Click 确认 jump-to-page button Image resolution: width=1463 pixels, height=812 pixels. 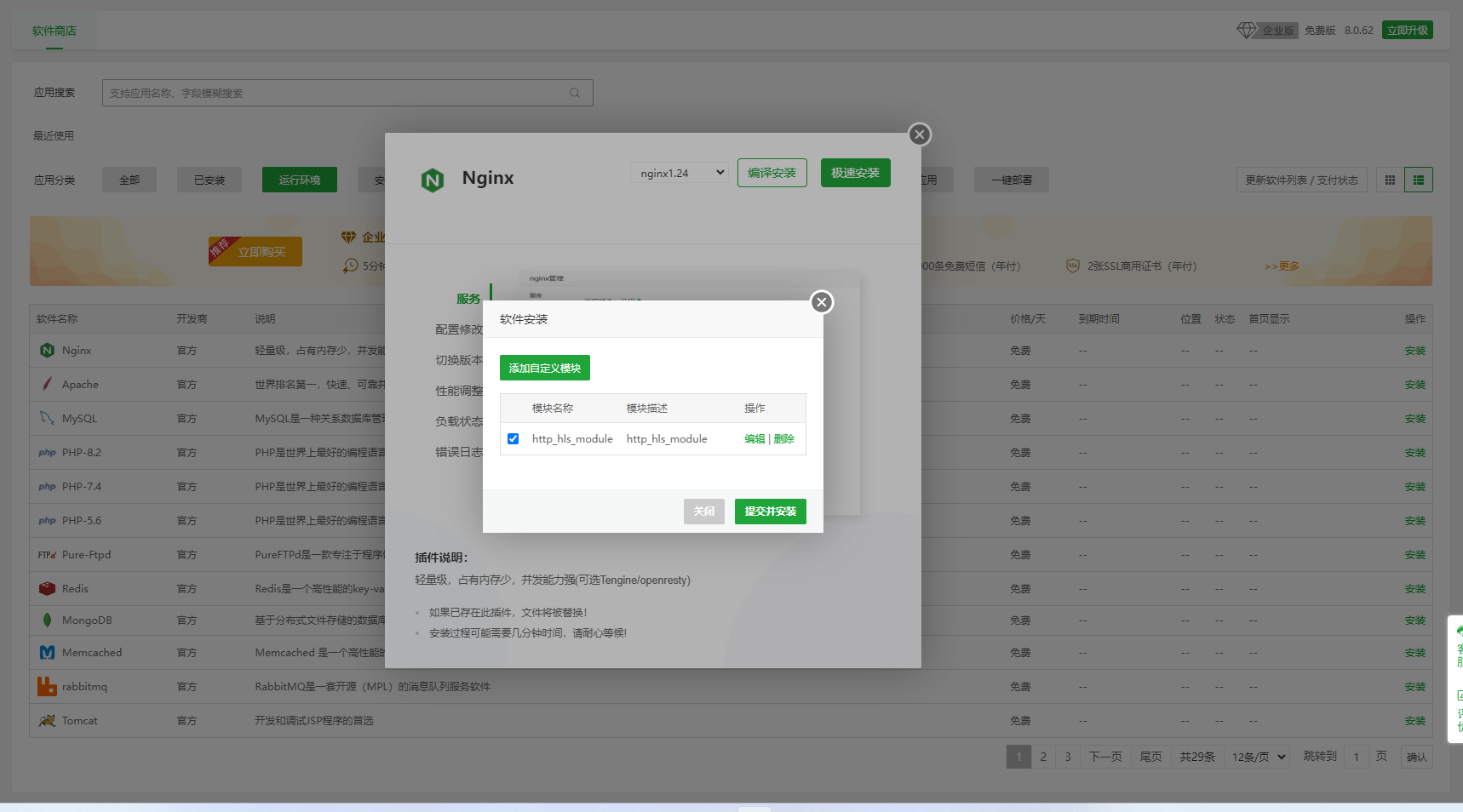point(1417,757)
